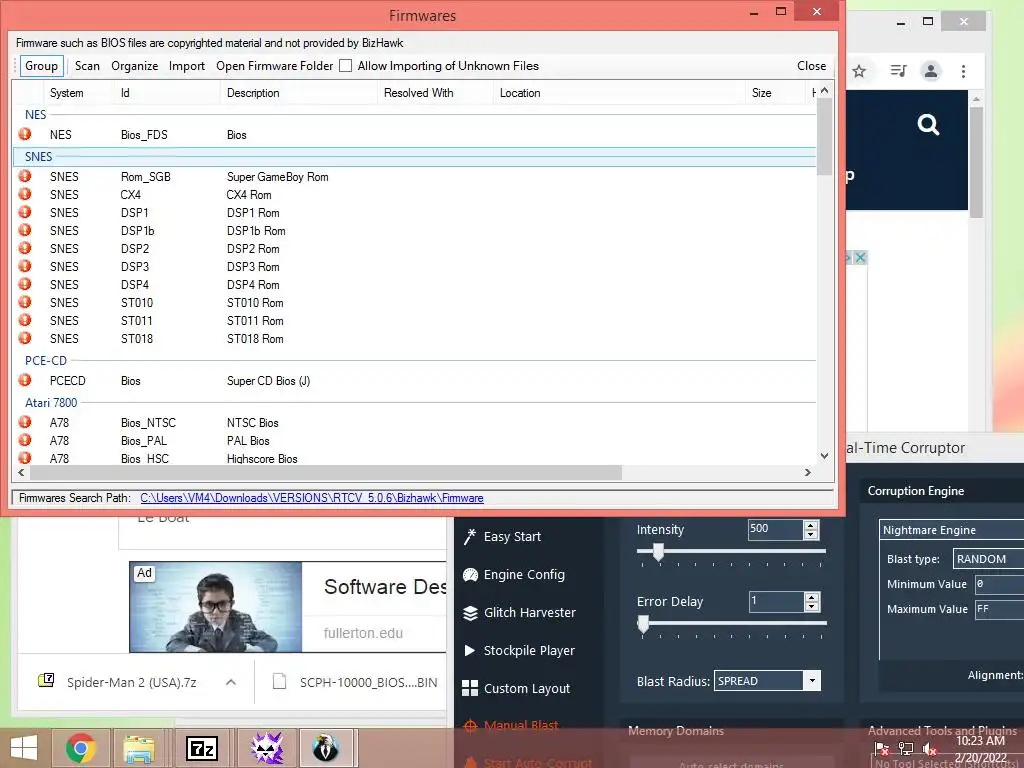
Task: Increase the Intensity value with stepper
Action: point(811,525)
